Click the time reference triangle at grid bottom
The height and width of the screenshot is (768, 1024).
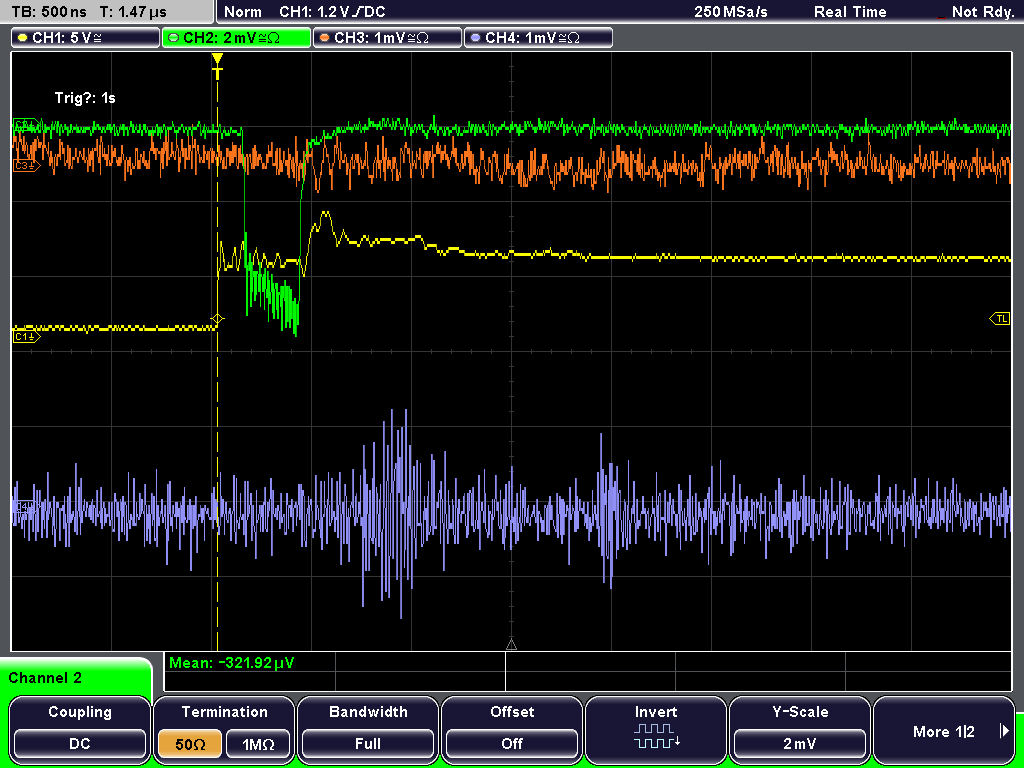coord(511,645)
